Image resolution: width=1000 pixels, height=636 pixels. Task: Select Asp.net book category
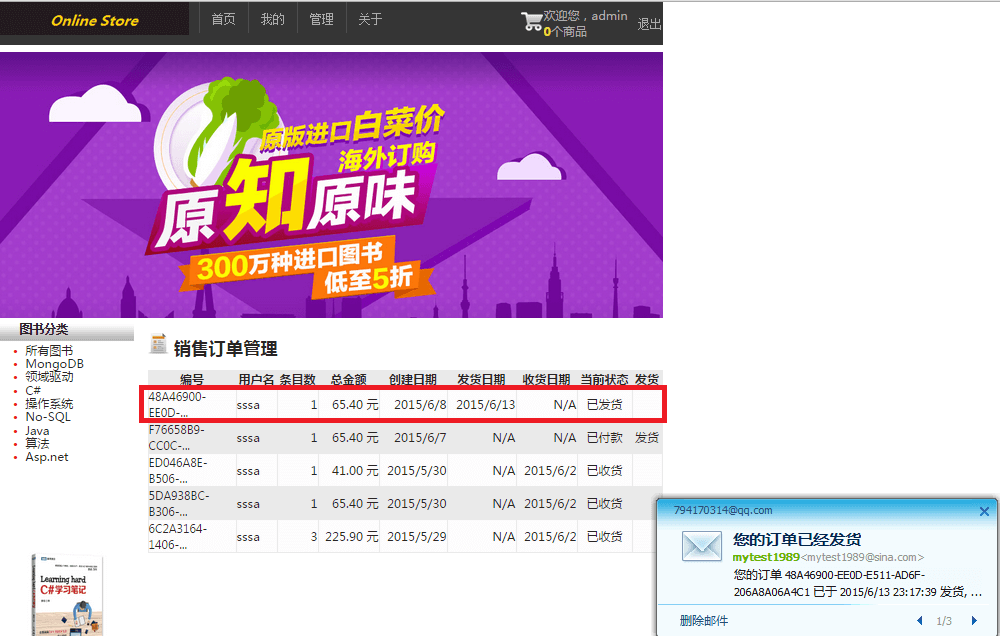click(x=47, y=457)
